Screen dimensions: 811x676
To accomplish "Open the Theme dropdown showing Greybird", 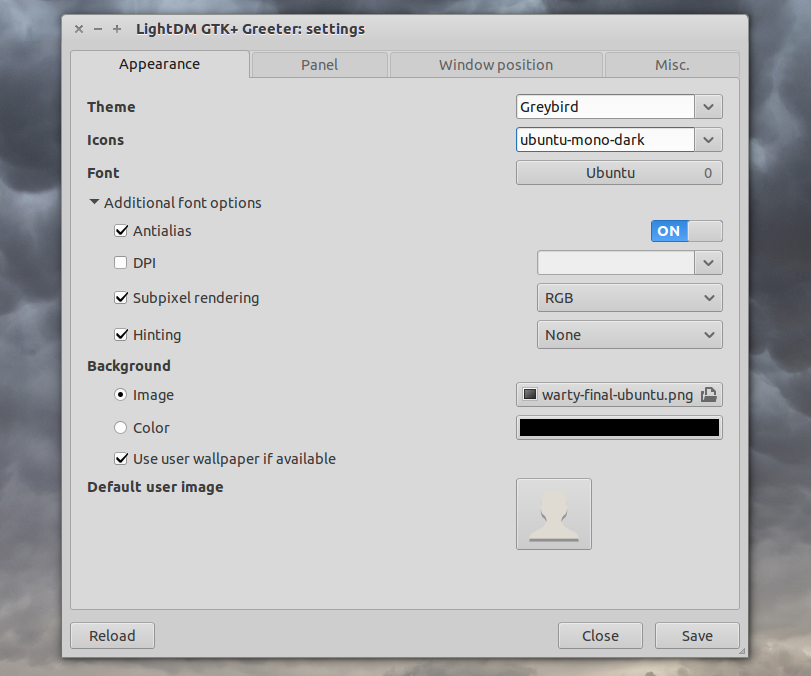I will coord(709,106).
